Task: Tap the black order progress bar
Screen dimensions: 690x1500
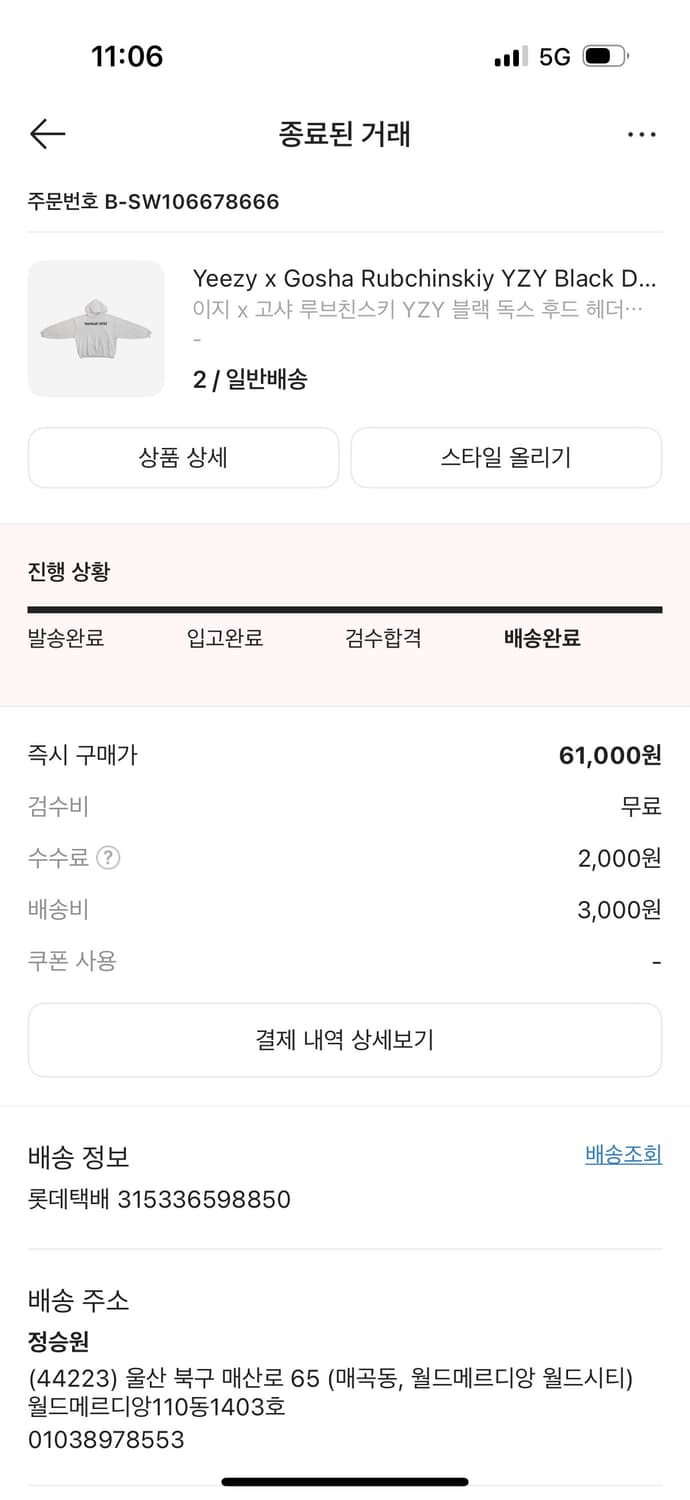Action: [345, 609]
